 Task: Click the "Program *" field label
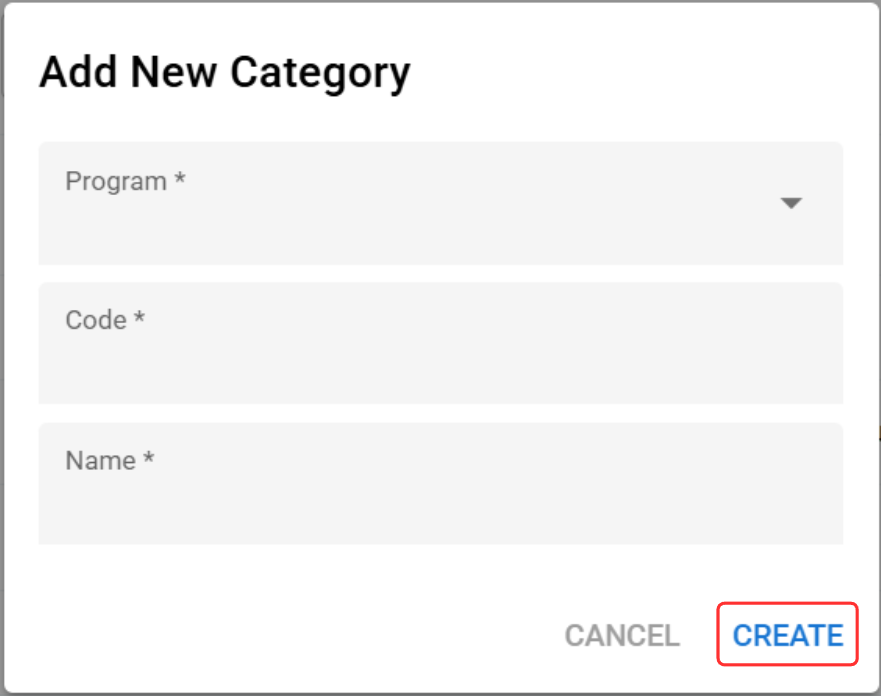point(116,182)
